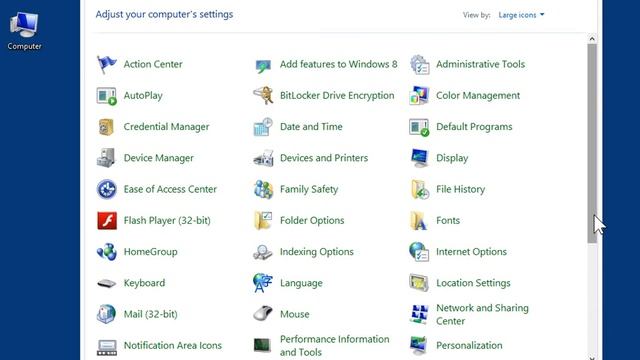Click the 'Keyboard' link text
The width and height of the screenshot is (640, 360).
pyautogui.click(x=144, y=283)
